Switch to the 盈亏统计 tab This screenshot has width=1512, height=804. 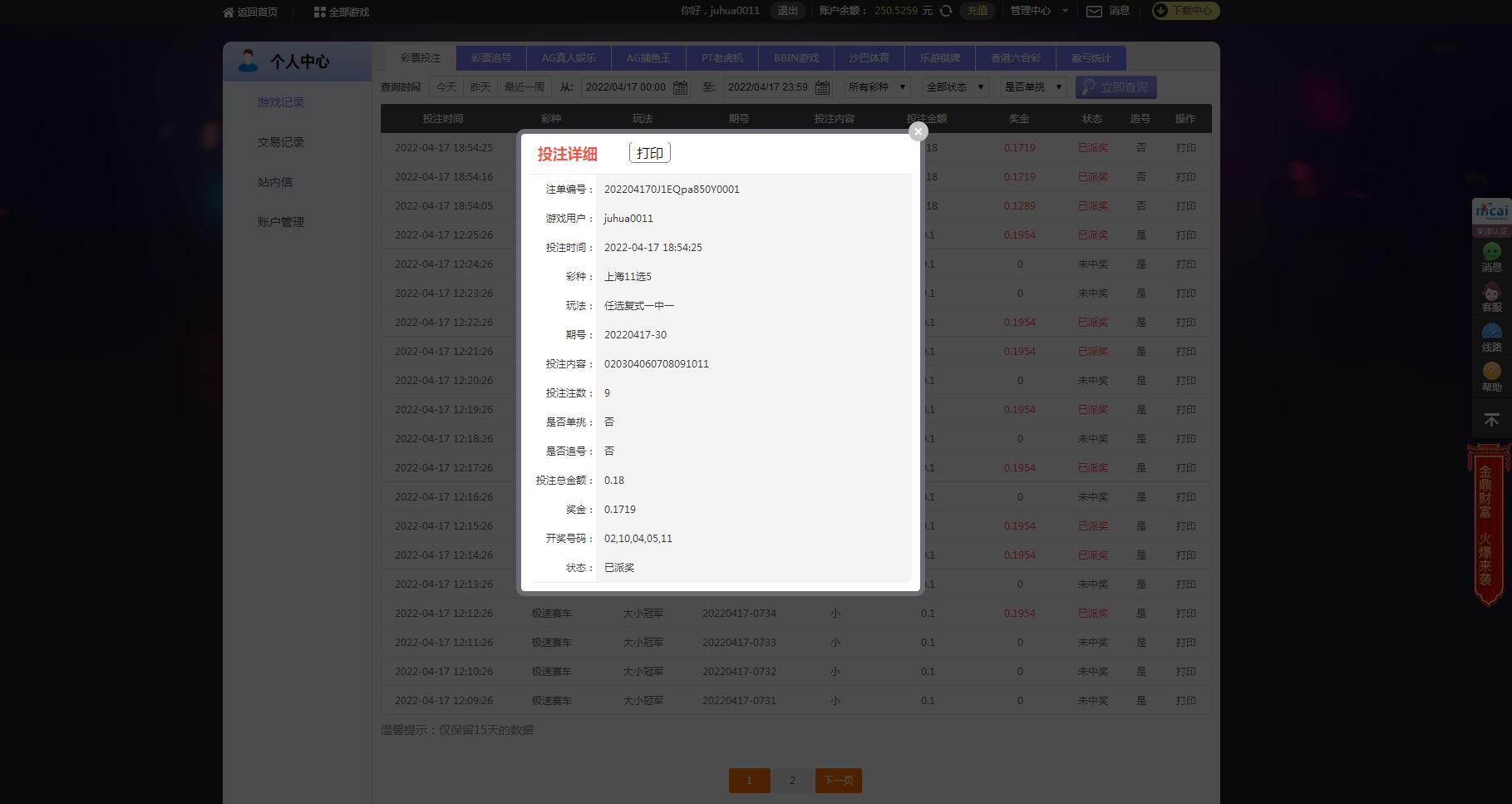pos(1091,58)
